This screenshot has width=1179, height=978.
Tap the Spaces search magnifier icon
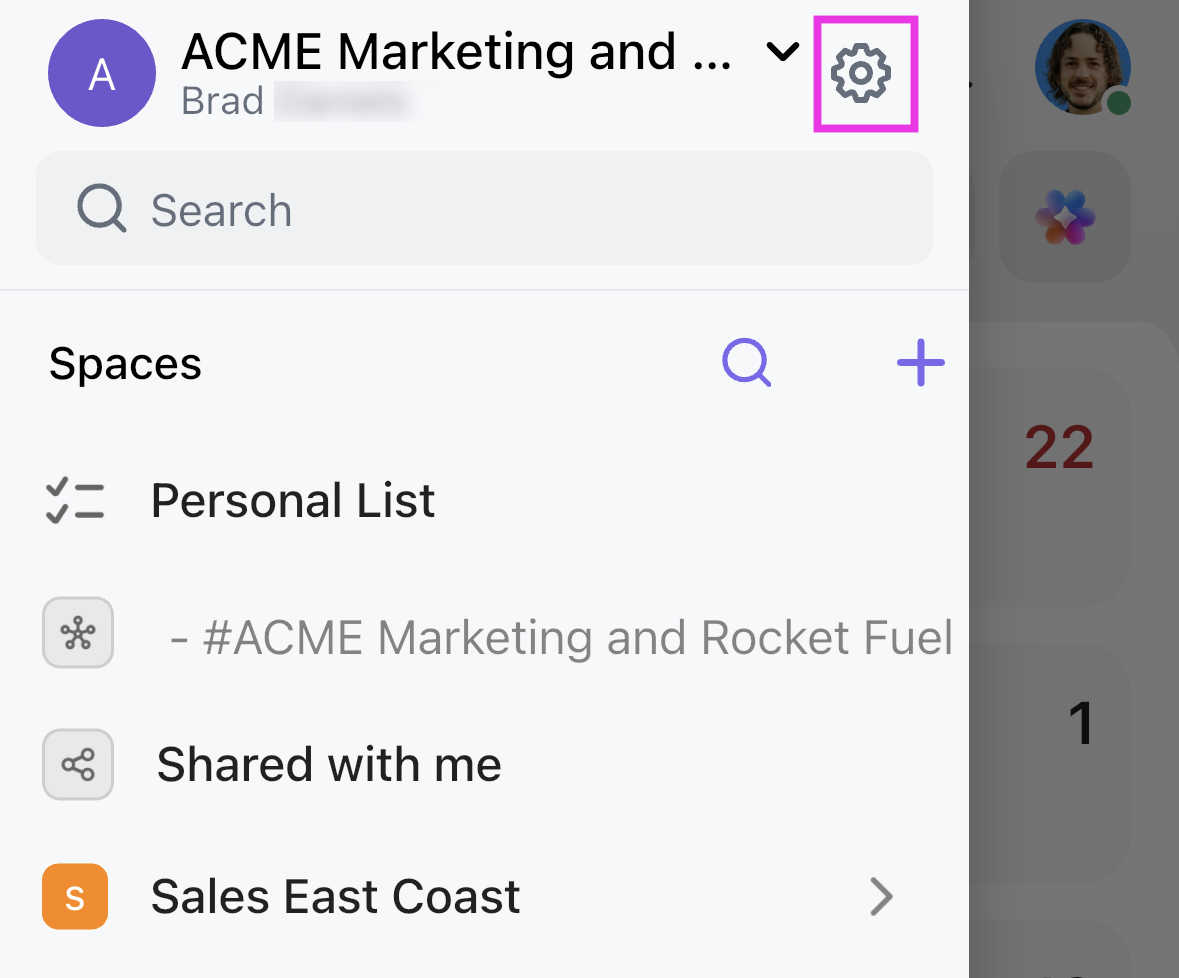pos(746,363)
